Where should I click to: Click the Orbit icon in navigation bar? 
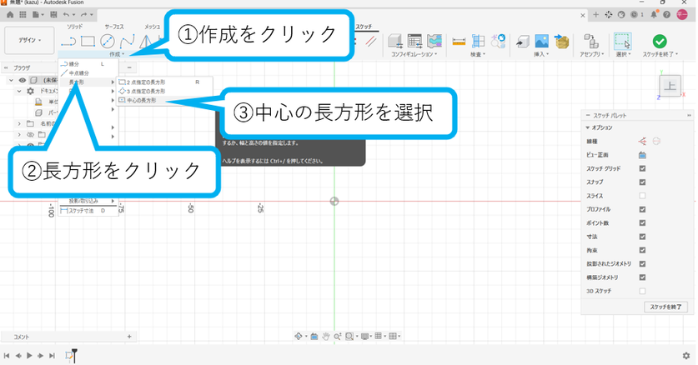click(x=299, y=337)
